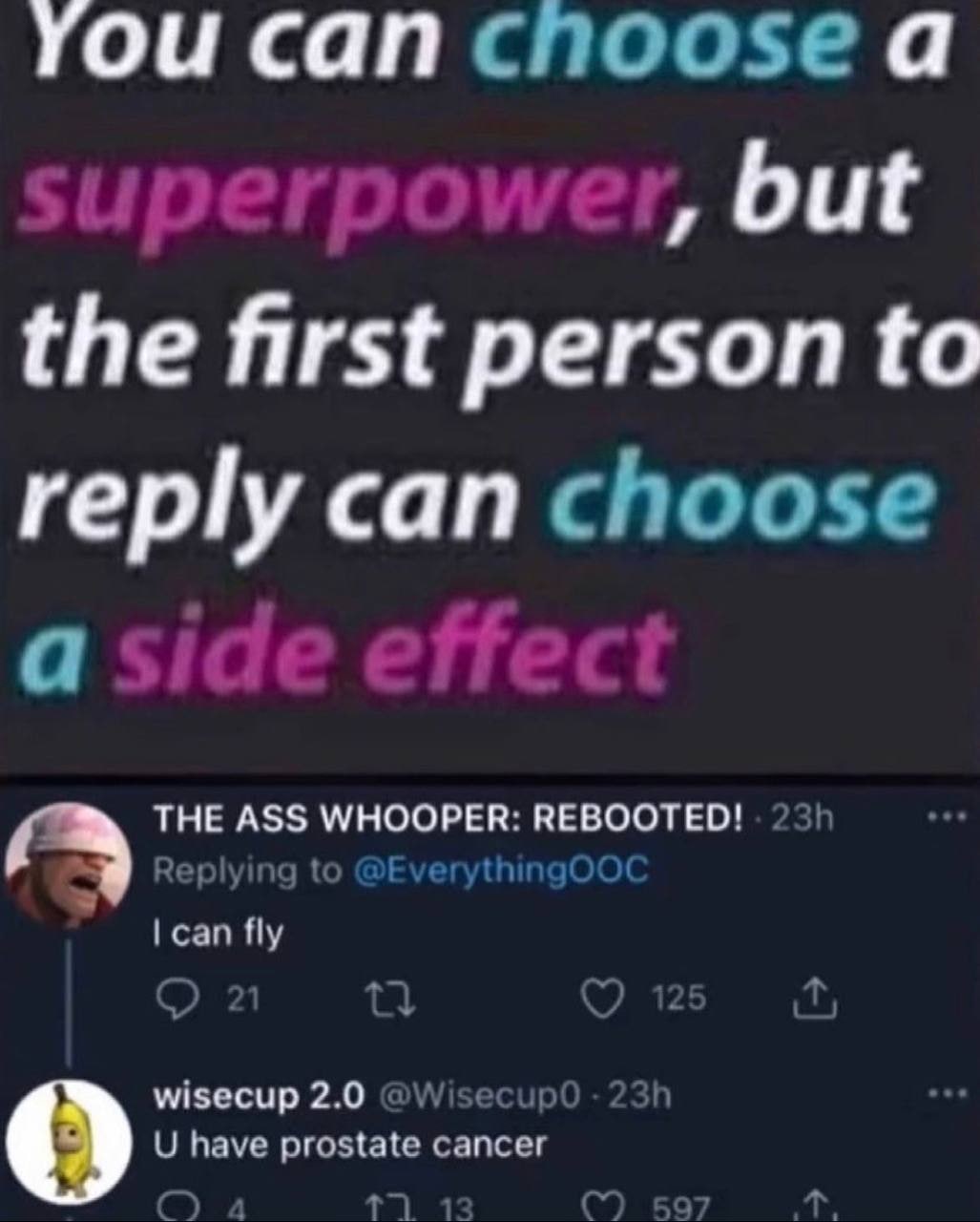Open wisecup 2.0 display name

(260, 1096)
